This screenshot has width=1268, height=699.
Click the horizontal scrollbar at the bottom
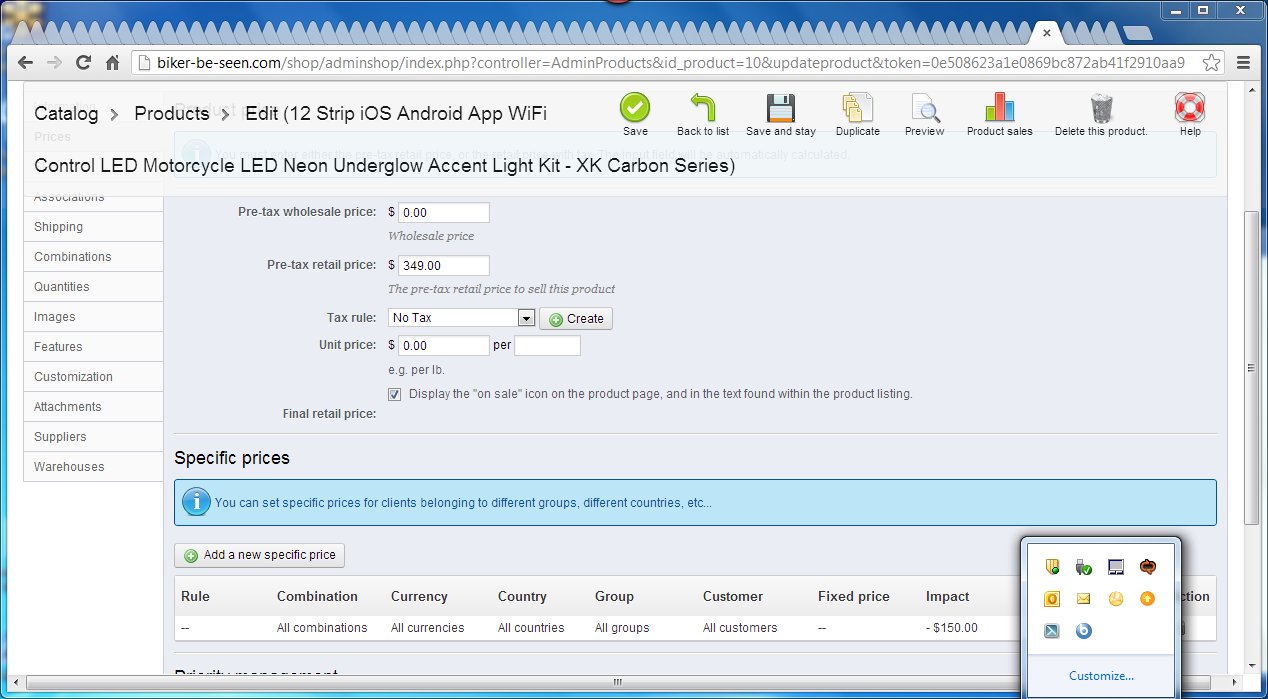pyautogui.click(x=618, y=682)
